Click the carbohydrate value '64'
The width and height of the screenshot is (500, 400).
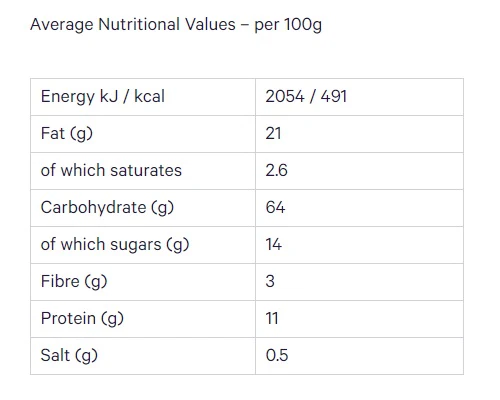275,207
